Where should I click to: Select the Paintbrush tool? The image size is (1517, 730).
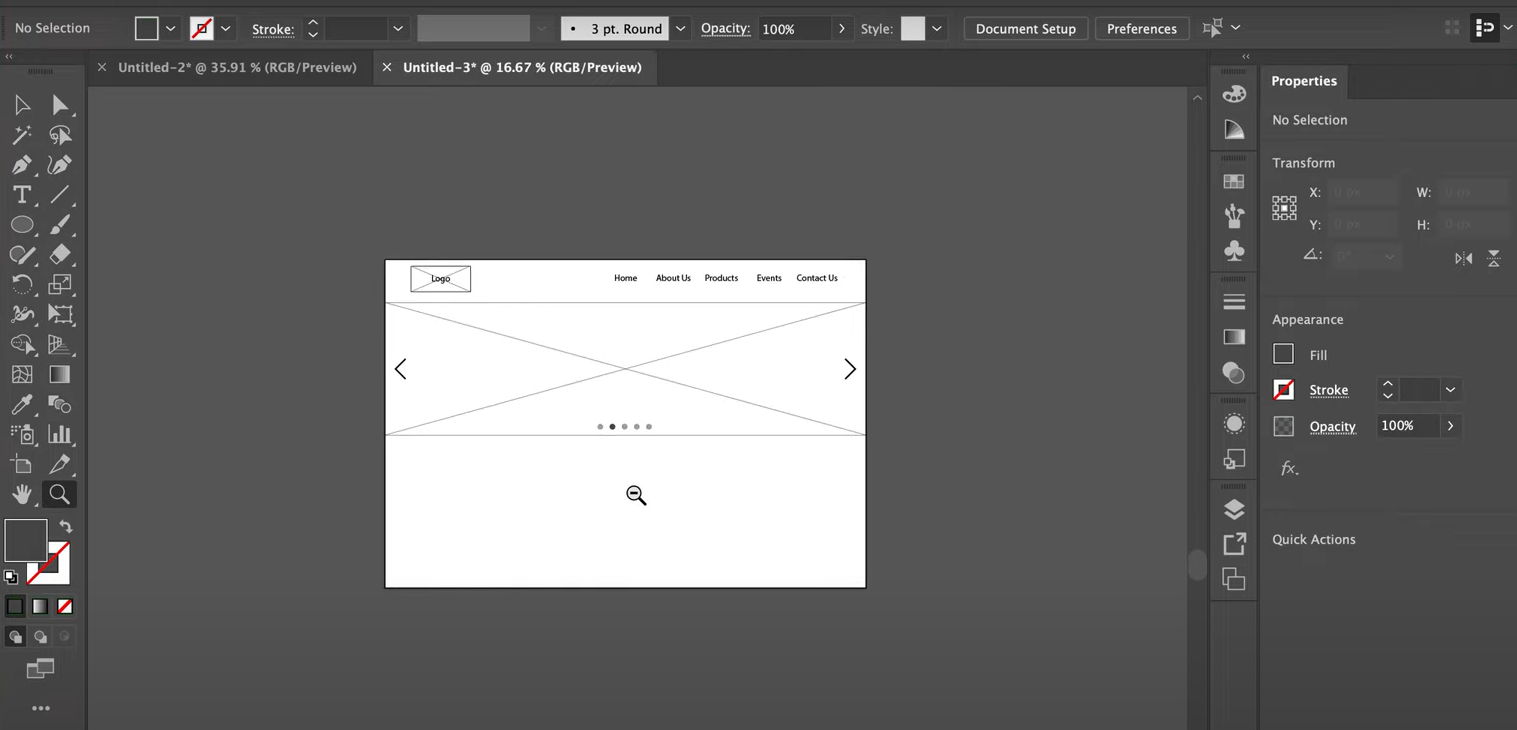coord(60,224)
